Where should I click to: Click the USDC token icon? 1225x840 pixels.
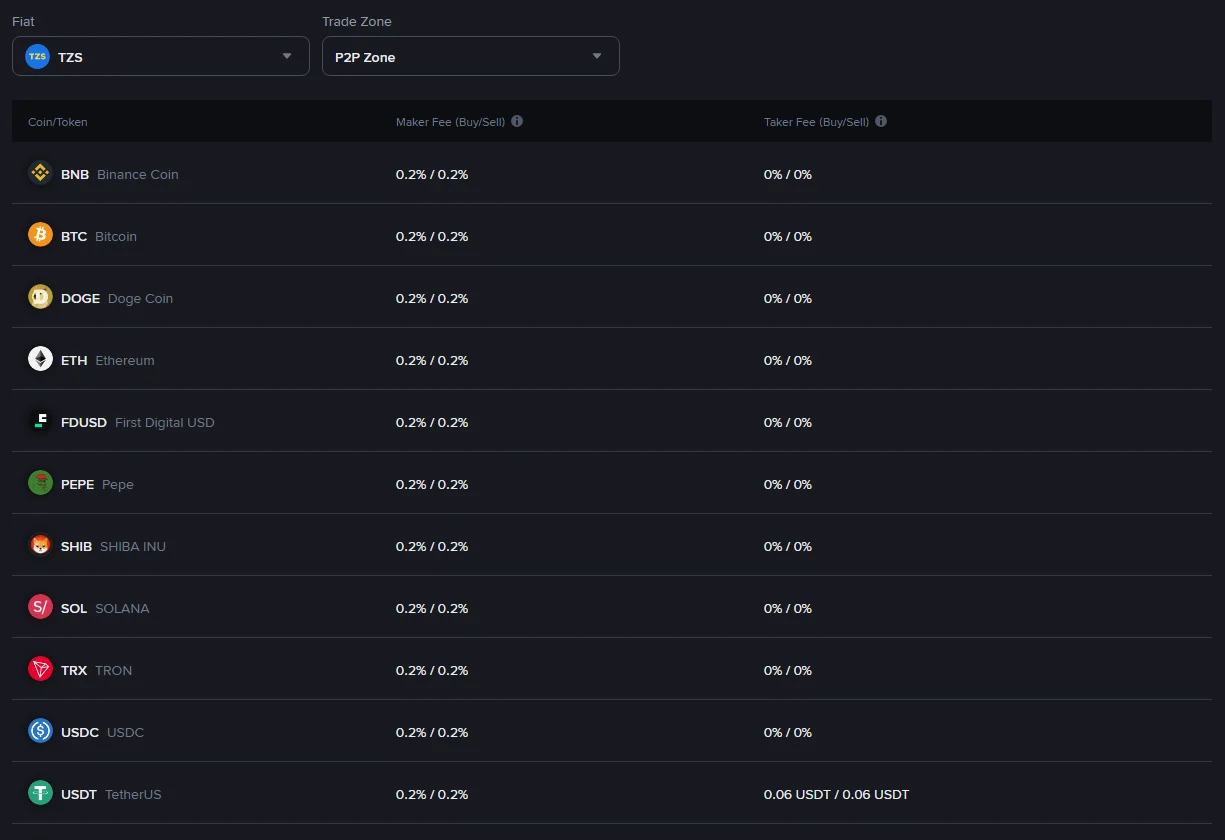click(x=40, y=731)
